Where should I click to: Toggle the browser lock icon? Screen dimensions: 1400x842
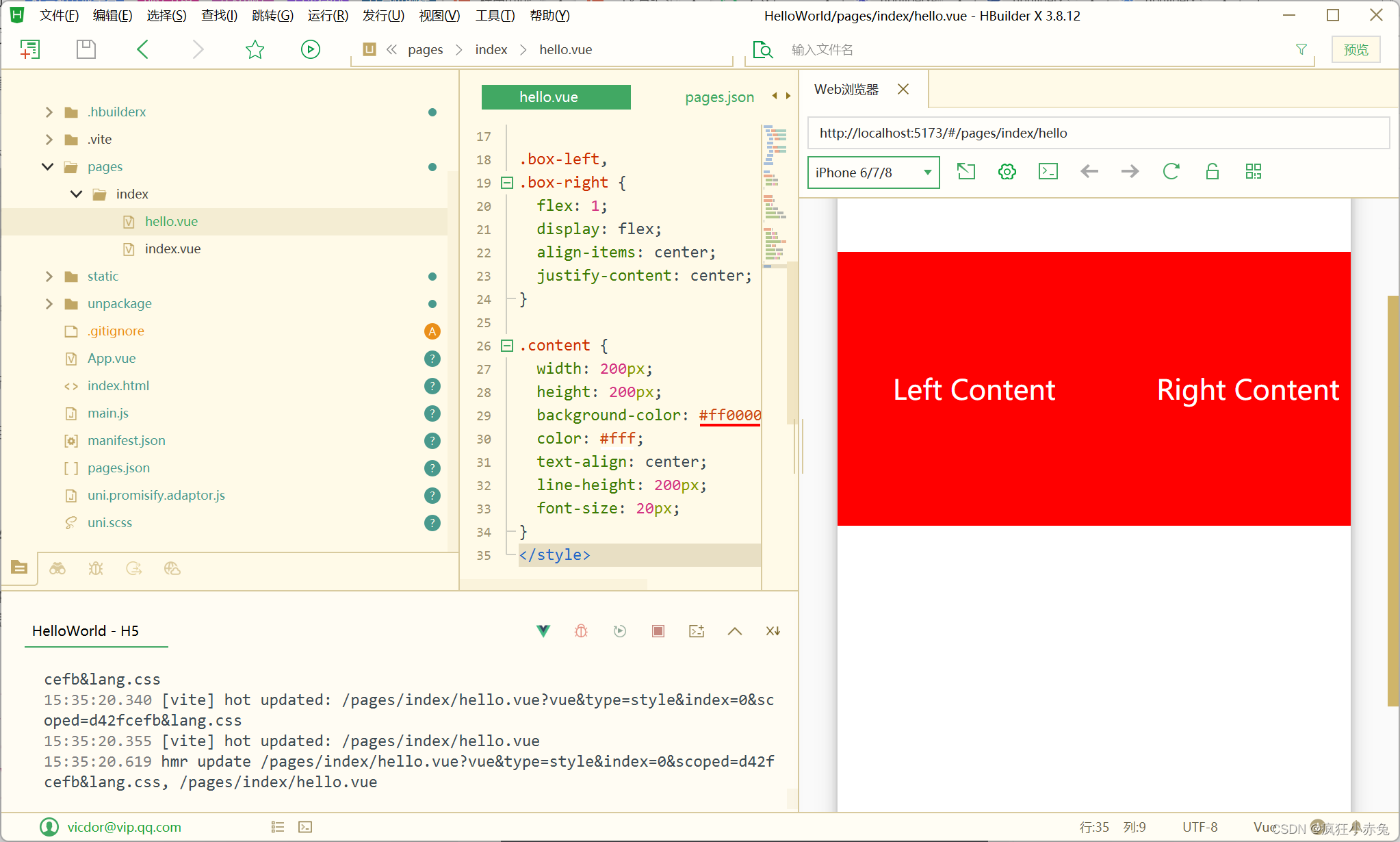(1213, 171)
